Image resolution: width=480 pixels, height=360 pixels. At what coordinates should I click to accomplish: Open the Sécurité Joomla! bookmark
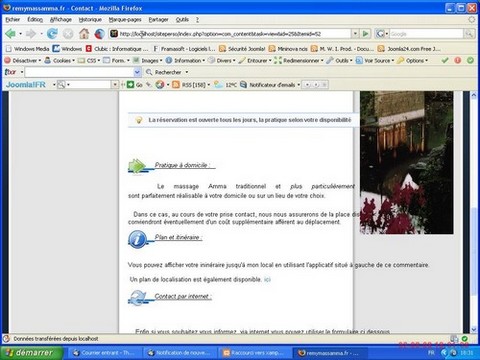tap(242, 49)
